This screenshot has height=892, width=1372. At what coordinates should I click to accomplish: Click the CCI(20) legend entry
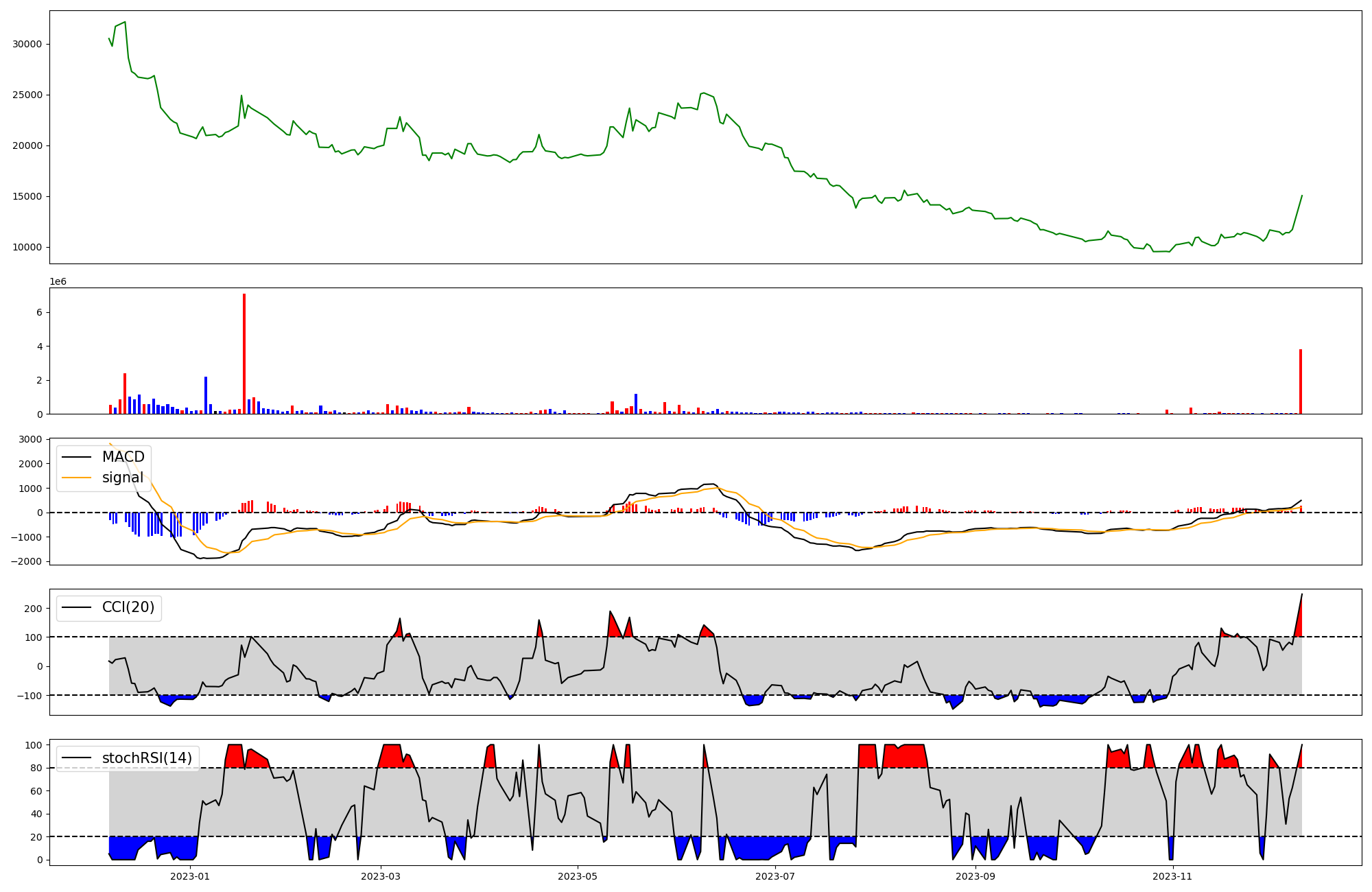[128, 607]
